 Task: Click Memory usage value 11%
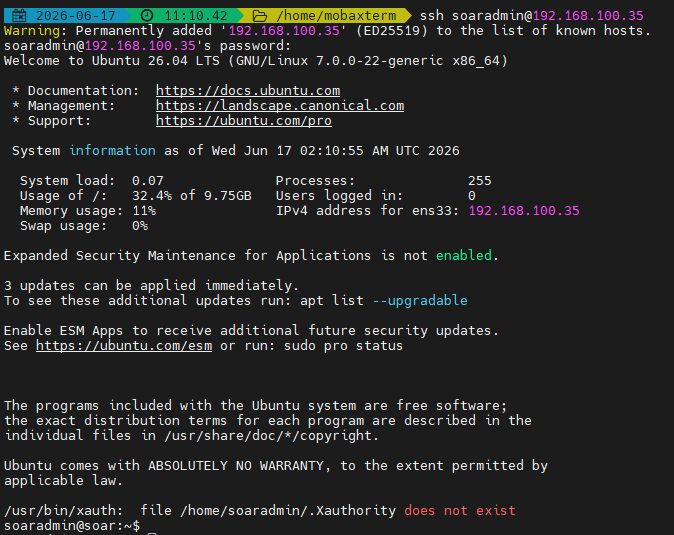coord(144,211)
